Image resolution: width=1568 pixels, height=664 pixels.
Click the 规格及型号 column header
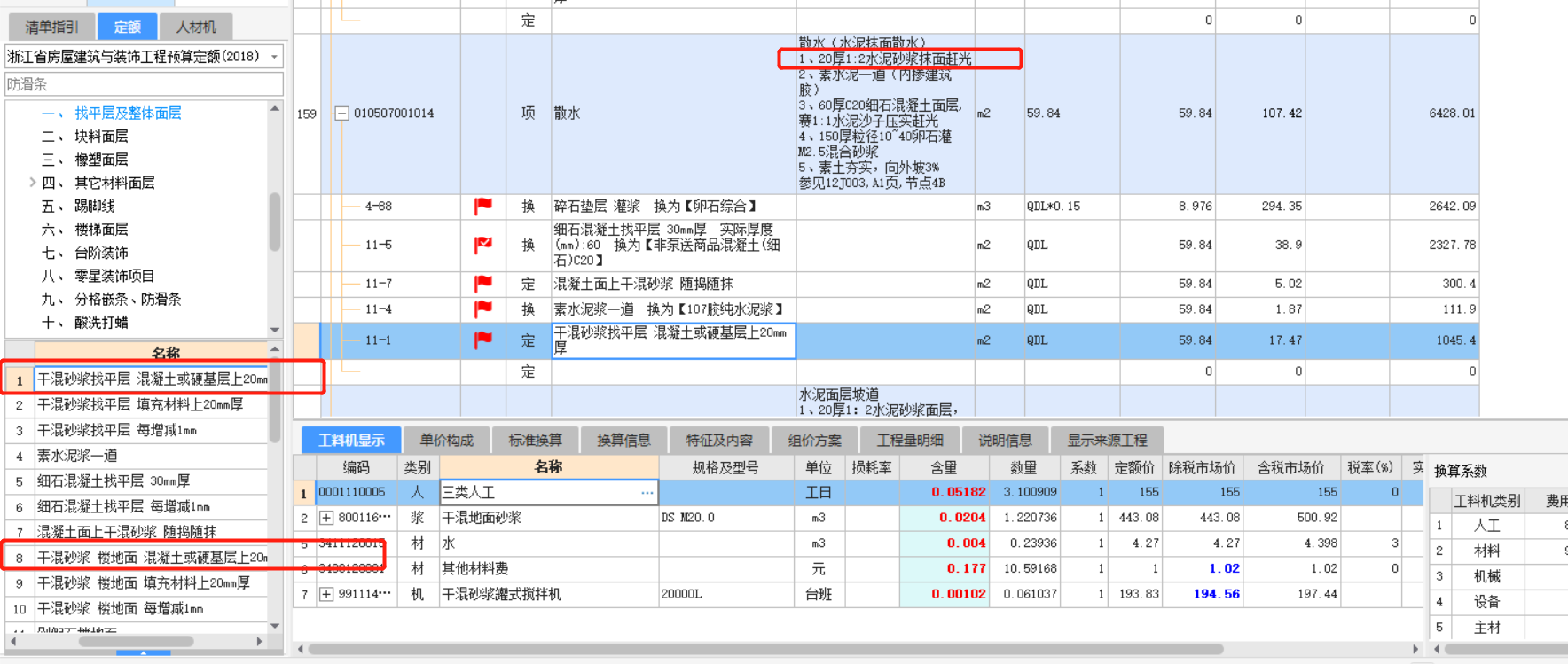pos(725,467)
